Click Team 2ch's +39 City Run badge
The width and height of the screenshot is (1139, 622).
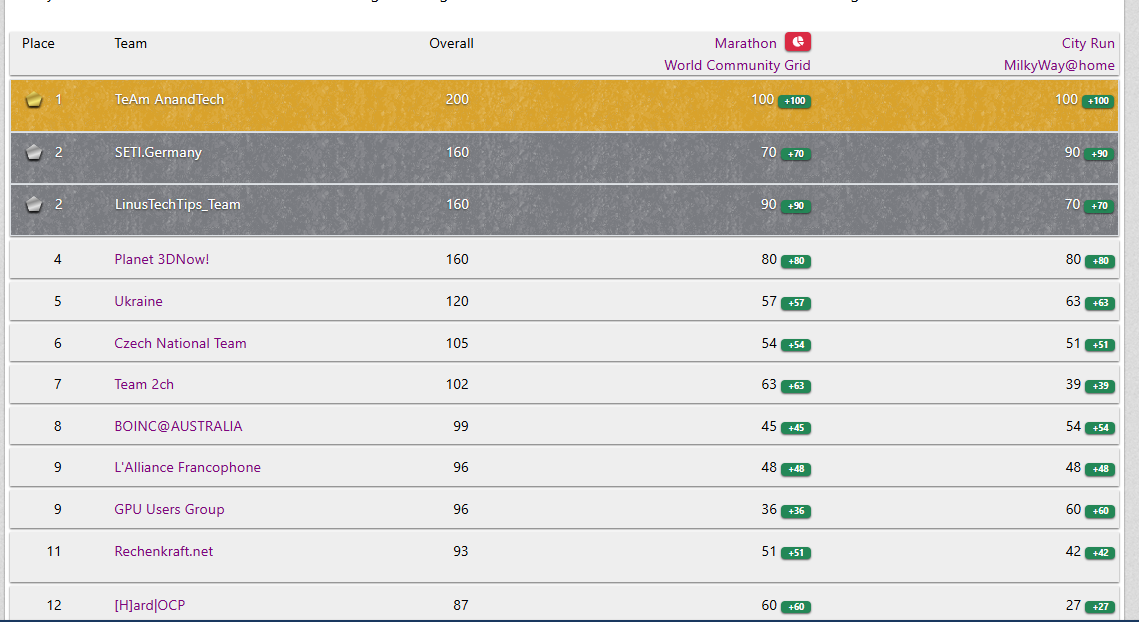point(1100,386)
